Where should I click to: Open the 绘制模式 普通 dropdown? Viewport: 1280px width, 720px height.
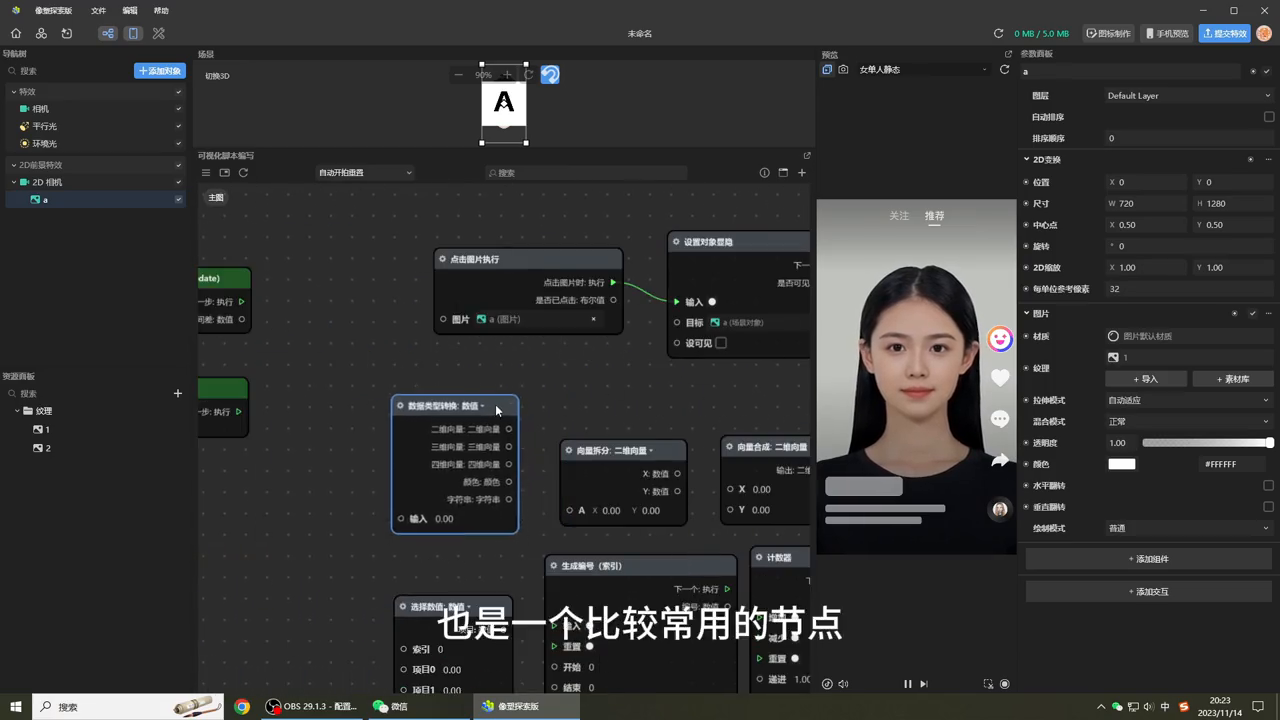click(x=1189, y=528)
